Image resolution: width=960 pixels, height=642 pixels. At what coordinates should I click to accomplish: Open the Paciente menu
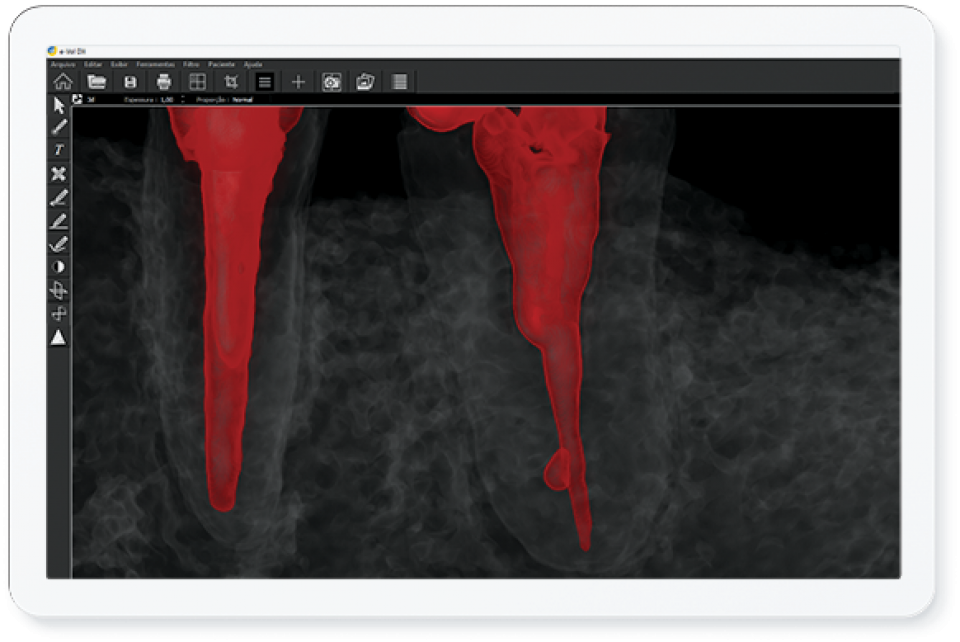coord(221,64)
